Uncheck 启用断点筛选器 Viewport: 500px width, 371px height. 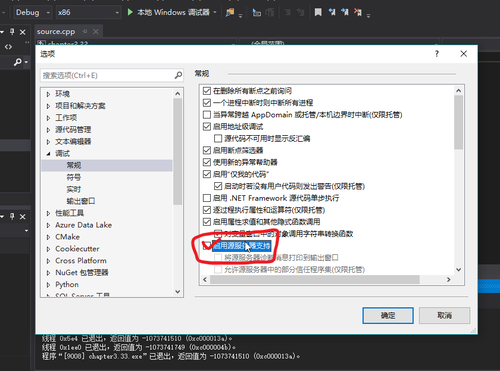207,150
